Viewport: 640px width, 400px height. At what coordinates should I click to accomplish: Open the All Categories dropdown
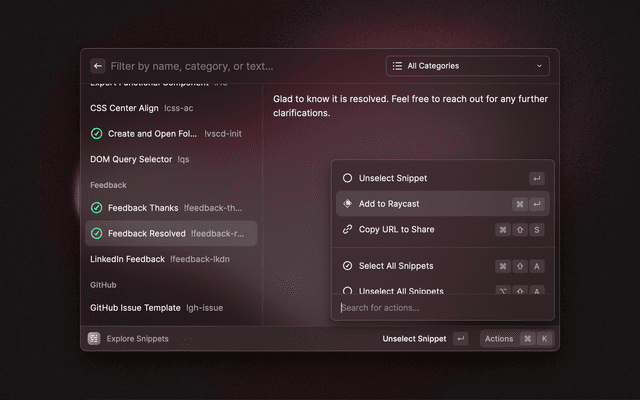467,66
